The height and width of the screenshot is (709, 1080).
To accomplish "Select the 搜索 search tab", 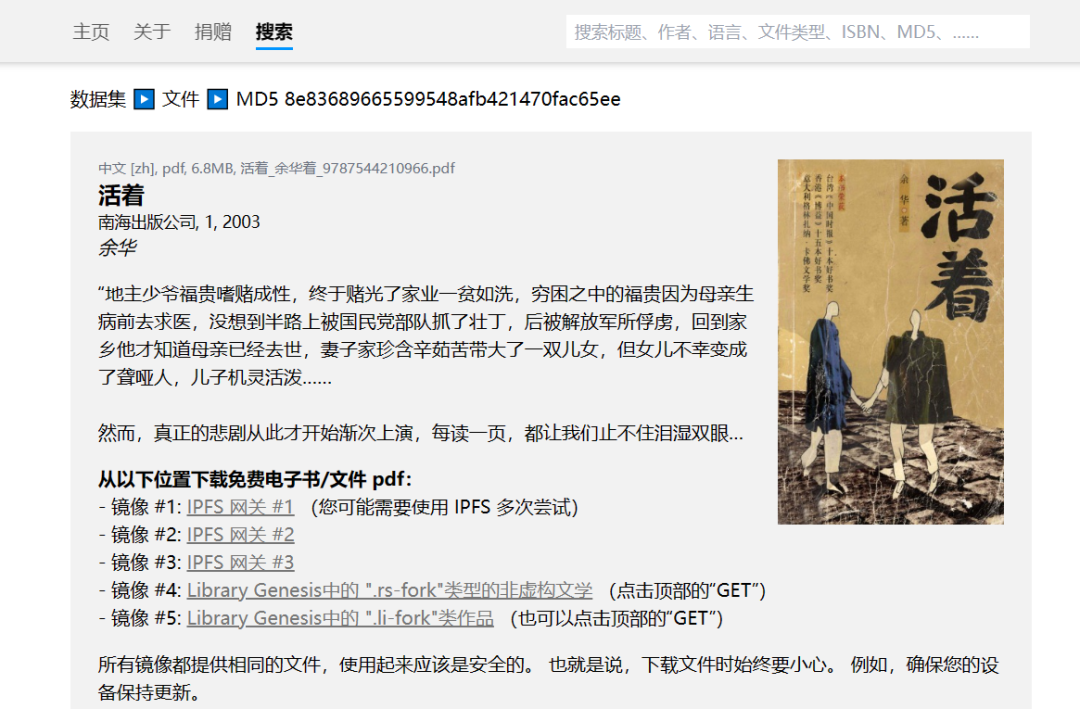I will [x=274, y=32].
